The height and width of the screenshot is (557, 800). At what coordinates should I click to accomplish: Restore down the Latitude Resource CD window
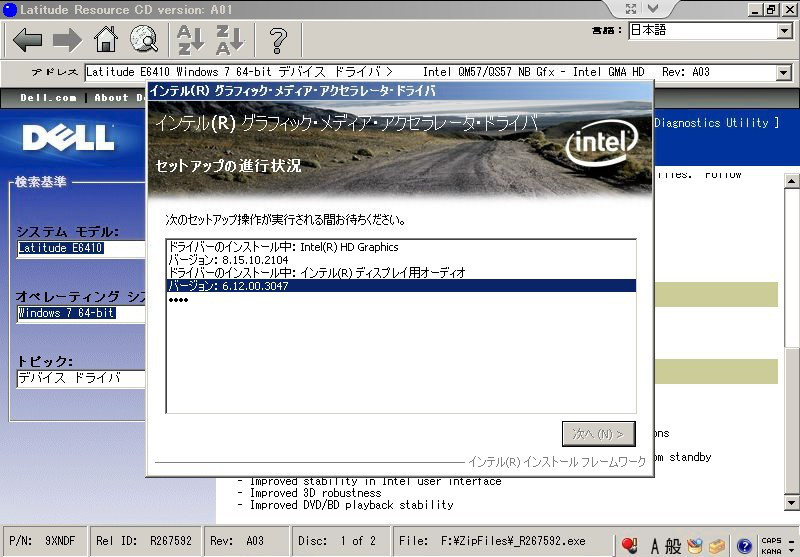(x=772, y=9)
